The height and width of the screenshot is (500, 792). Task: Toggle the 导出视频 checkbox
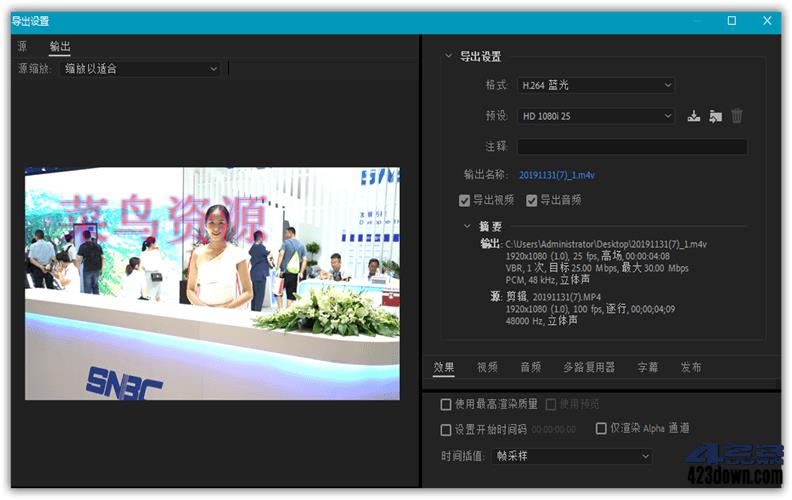(465, 200)
